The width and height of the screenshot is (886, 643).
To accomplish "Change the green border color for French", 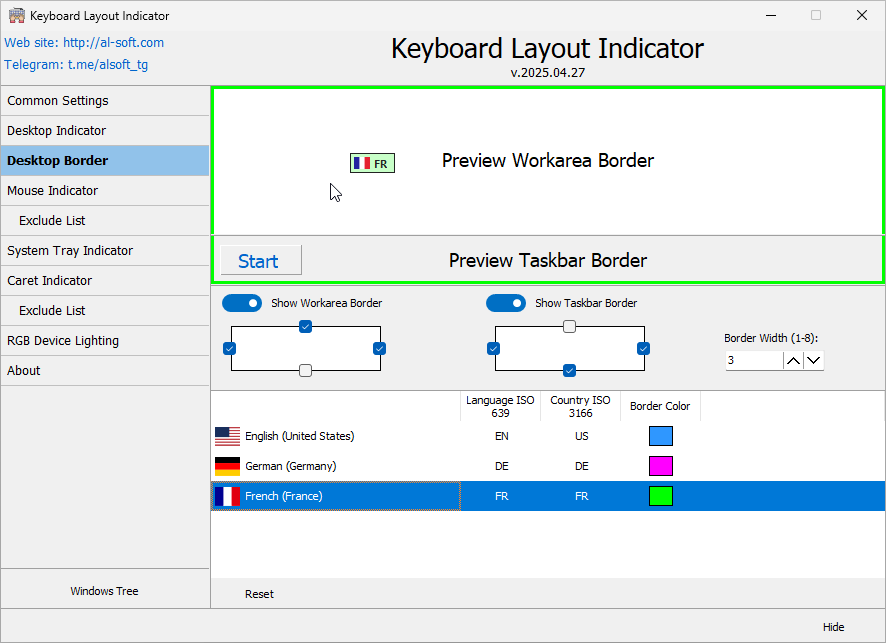I will pos(661,495).
